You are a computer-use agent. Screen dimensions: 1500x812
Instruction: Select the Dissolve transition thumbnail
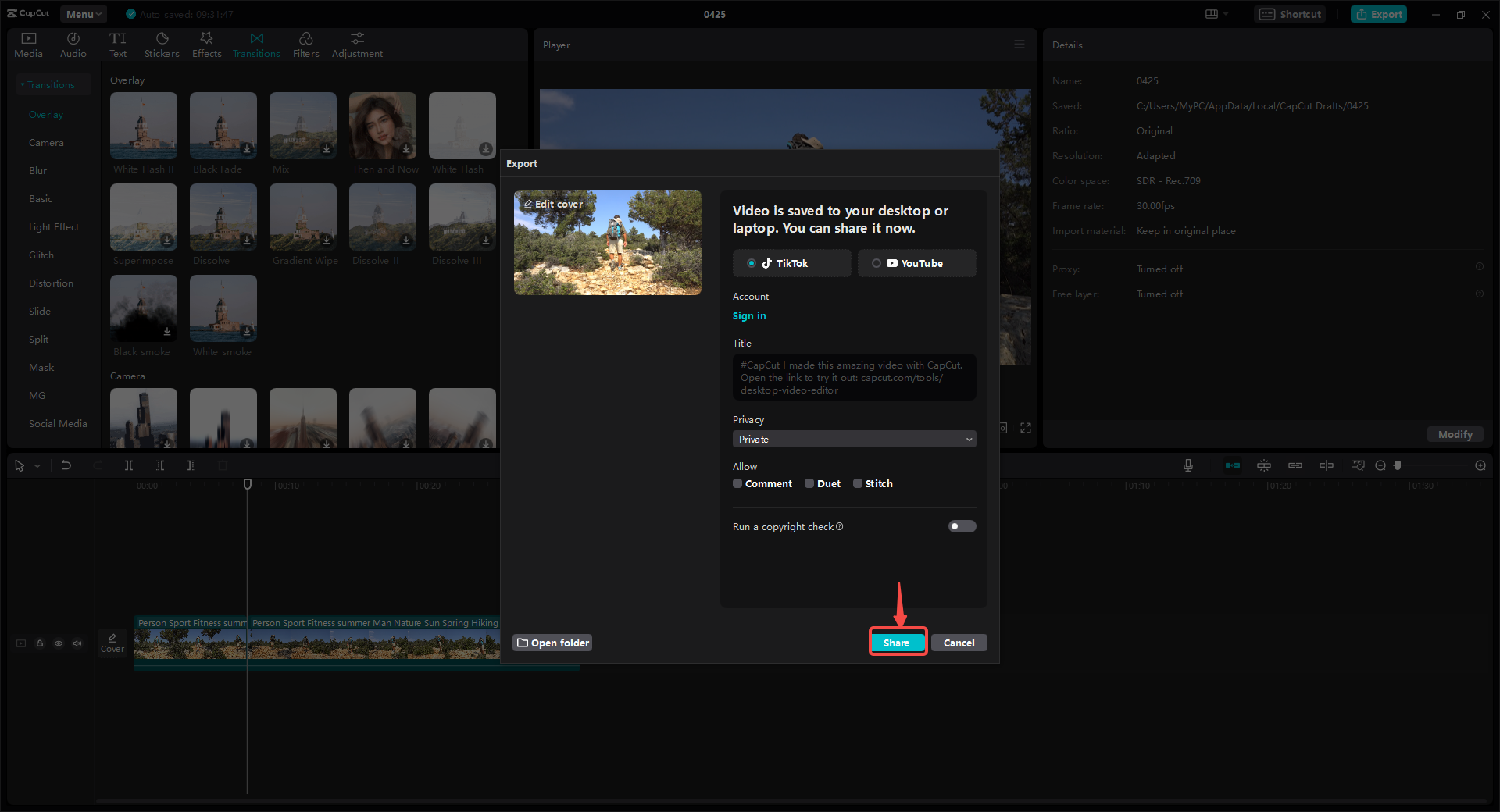(x=223, y=216)
